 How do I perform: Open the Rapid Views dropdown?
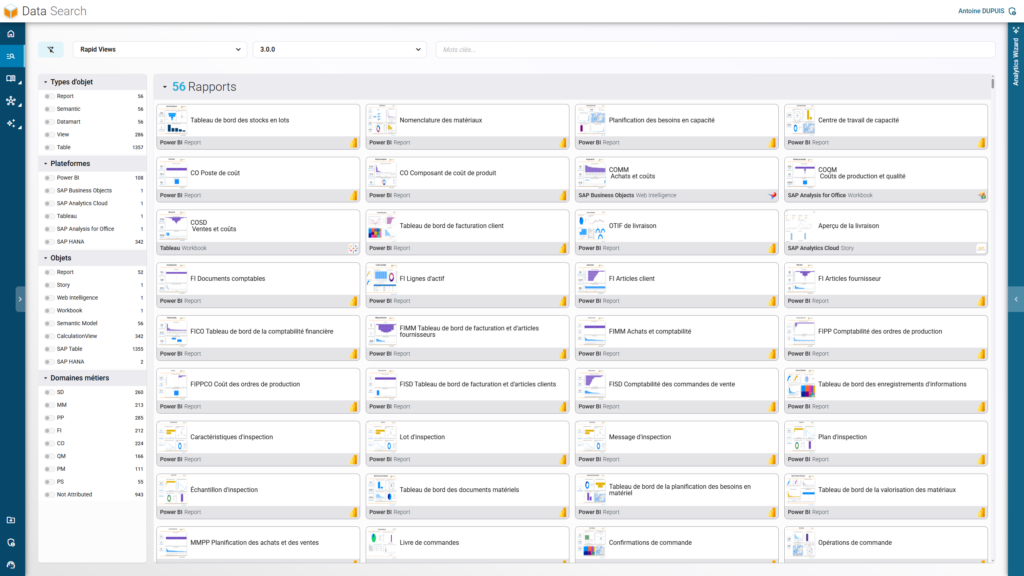pyautogui.click(x=160, y=47)
